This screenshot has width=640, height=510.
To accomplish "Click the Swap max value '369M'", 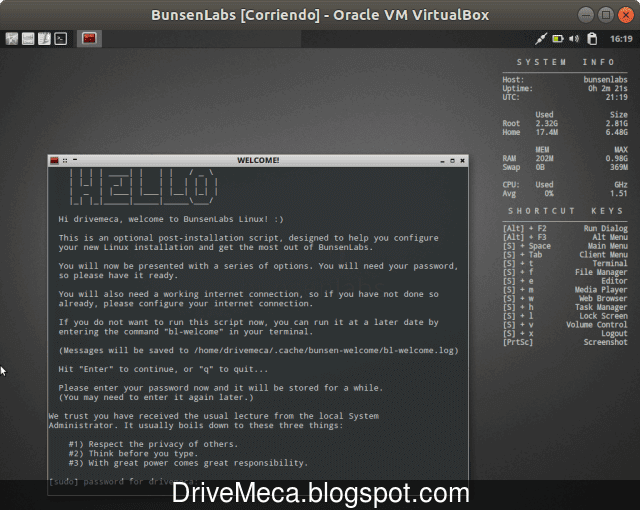I will pyautogui.click(x=619, y=167).
